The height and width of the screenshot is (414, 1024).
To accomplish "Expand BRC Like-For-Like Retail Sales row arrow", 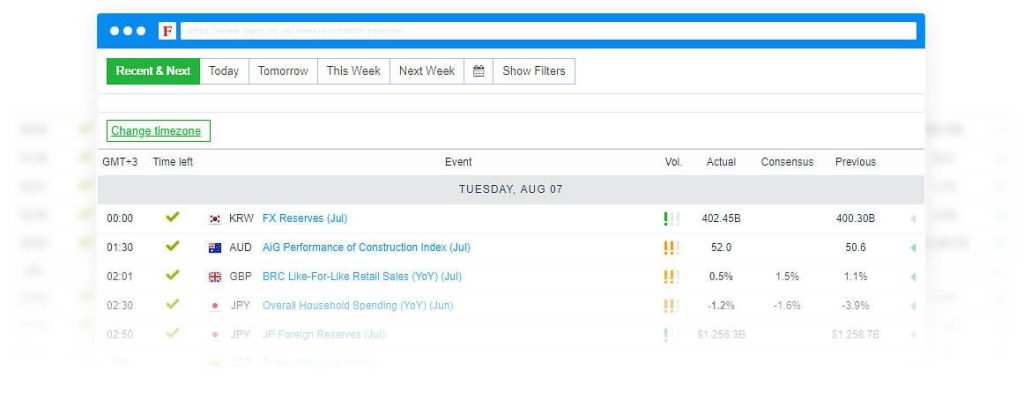I will (913, 277).
